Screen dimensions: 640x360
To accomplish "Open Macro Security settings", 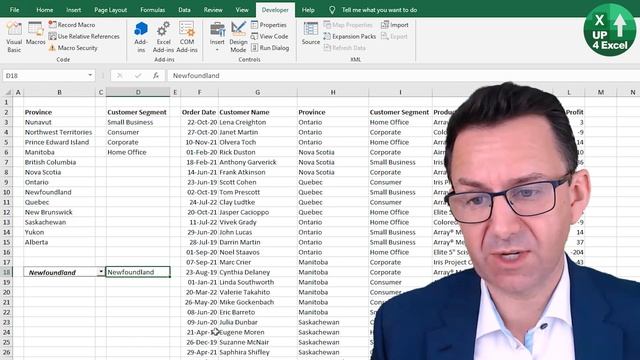I will 73,48.
